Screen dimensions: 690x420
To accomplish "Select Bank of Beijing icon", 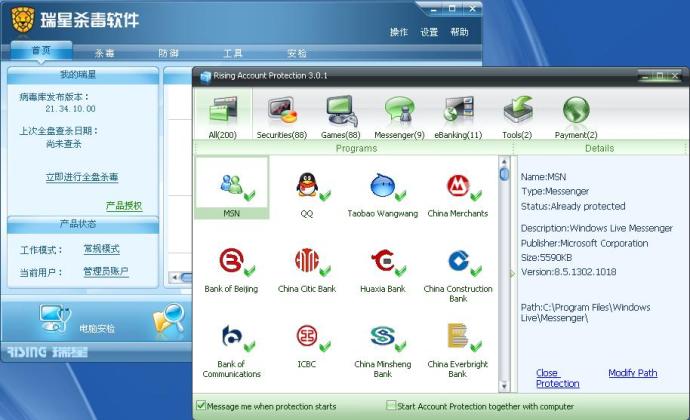I will point(231,261).
